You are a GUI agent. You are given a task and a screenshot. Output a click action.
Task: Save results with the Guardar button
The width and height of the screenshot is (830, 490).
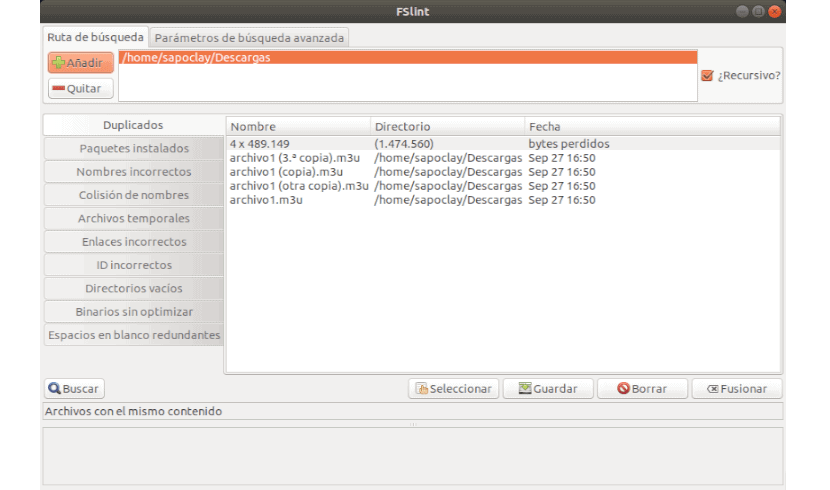(548, 389)
